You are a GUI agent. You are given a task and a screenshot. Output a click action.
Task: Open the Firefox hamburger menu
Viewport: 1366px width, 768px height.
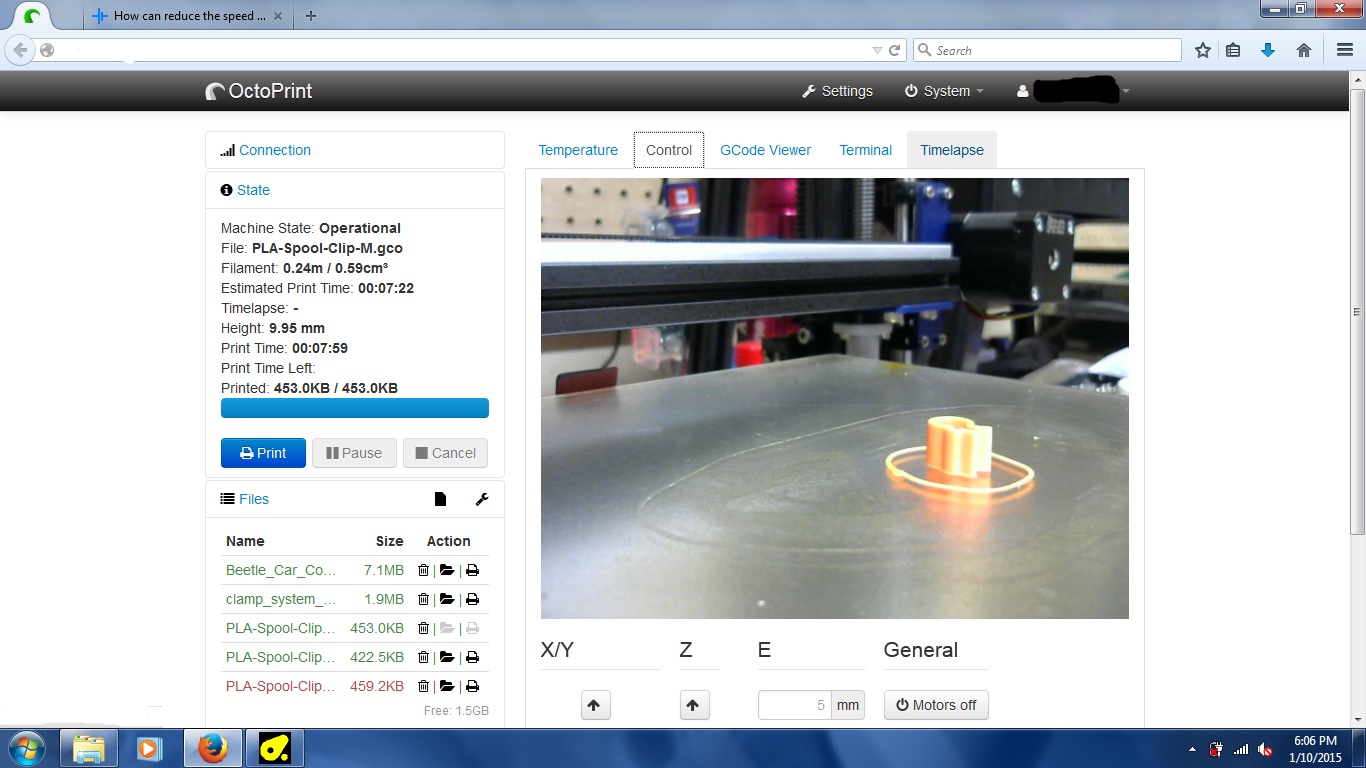(1345, 50)
